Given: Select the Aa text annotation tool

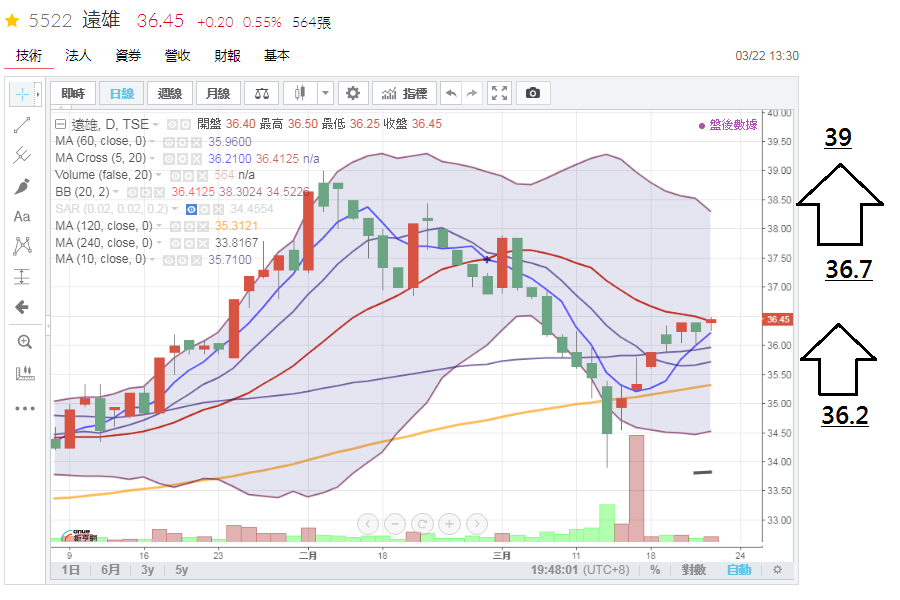Looking at the screenshot, I should tap(22, 216).
